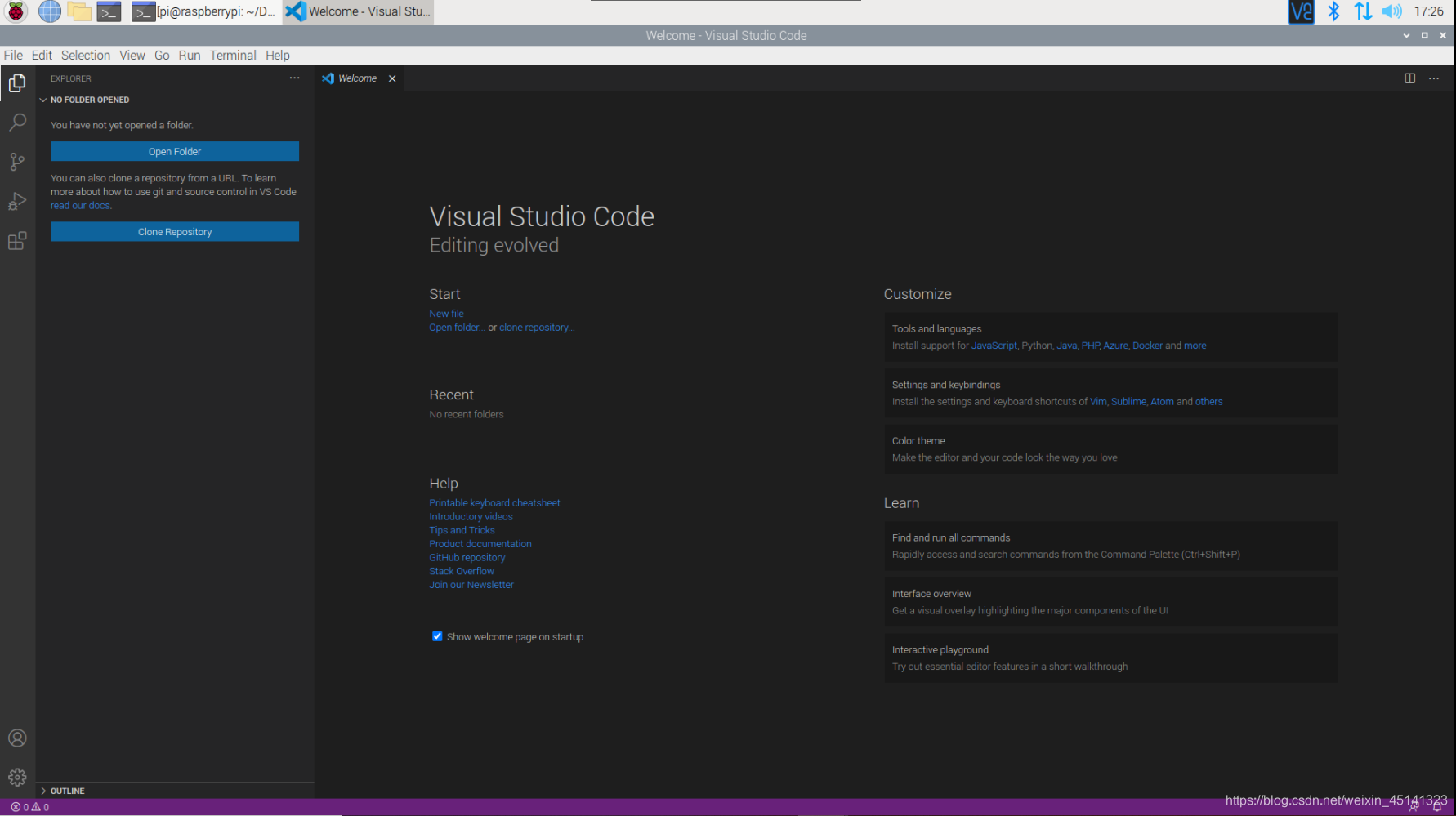
Task: Open network connections tray icon
Action: pos(1363,11)
